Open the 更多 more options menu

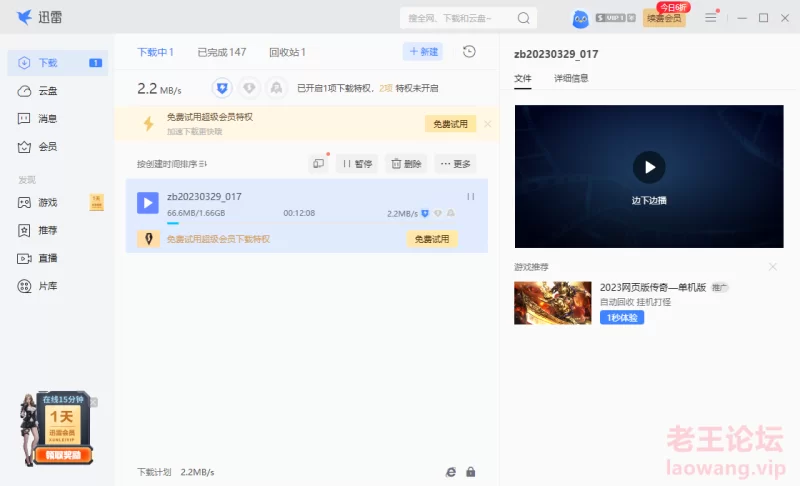455,164
